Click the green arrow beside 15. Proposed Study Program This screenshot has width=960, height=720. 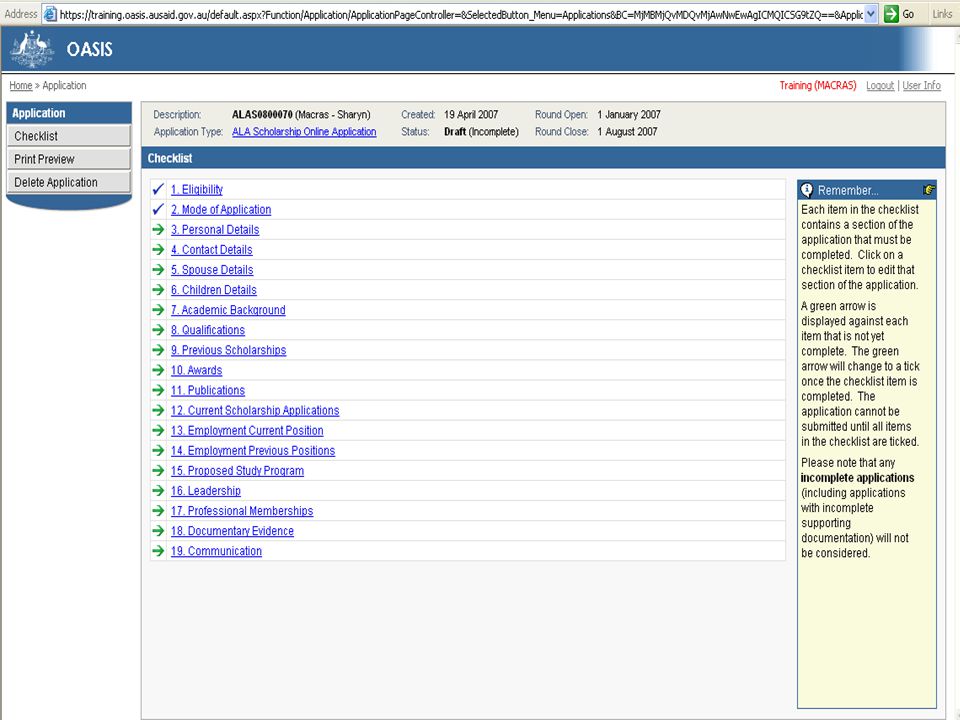click(158, 470)
